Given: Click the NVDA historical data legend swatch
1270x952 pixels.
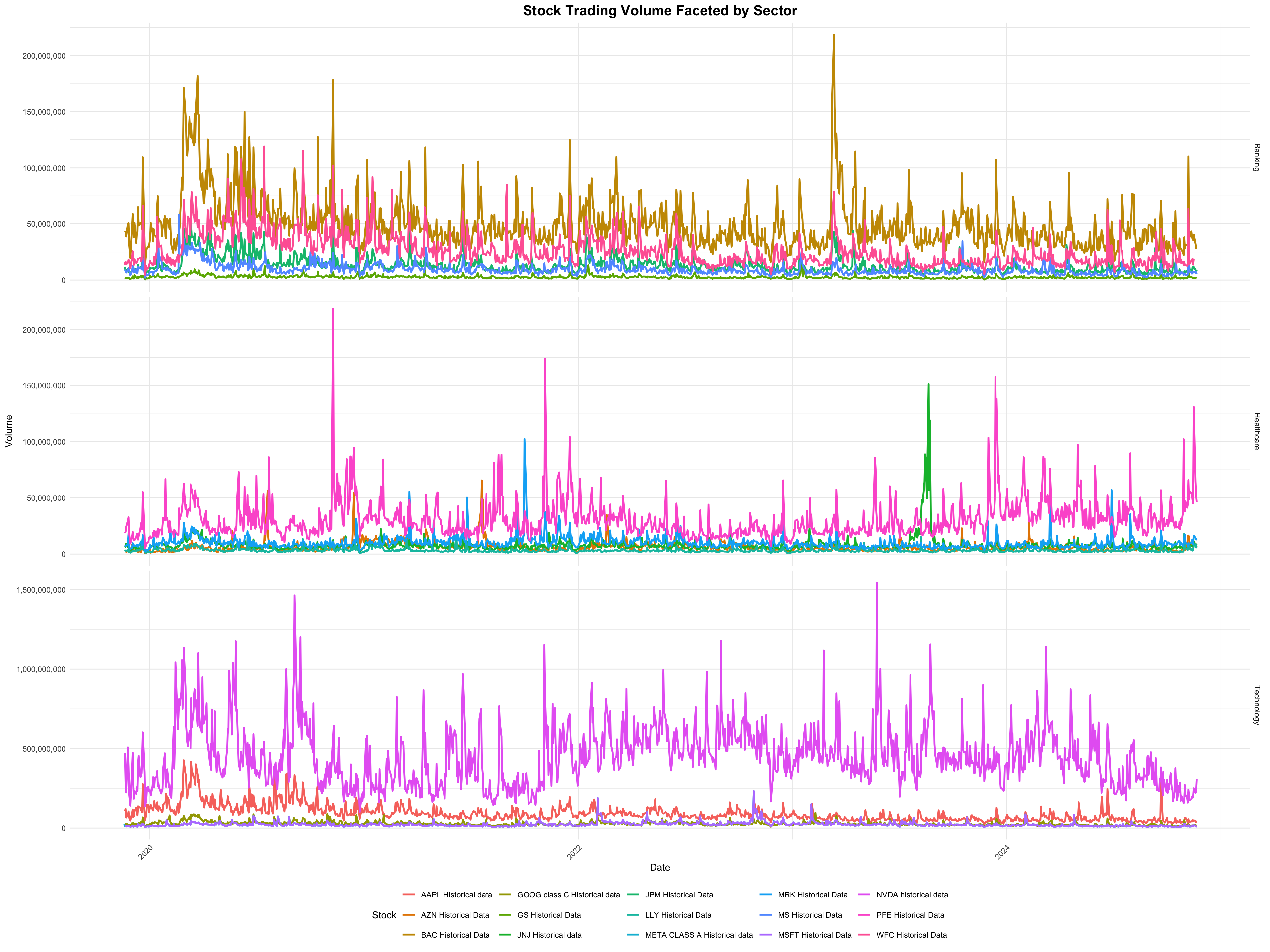Looking at the screenshot, I should click(x=865, y=894).
